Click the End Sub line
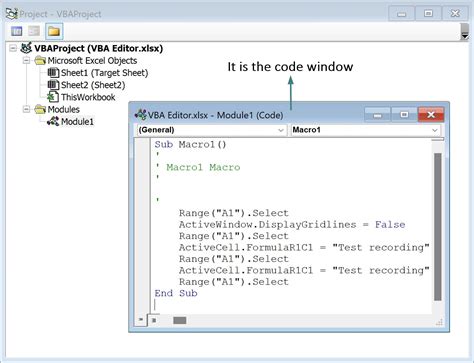The height and width of the screenshot is (363, 474). pyautogui.click(x=176, y=293)
